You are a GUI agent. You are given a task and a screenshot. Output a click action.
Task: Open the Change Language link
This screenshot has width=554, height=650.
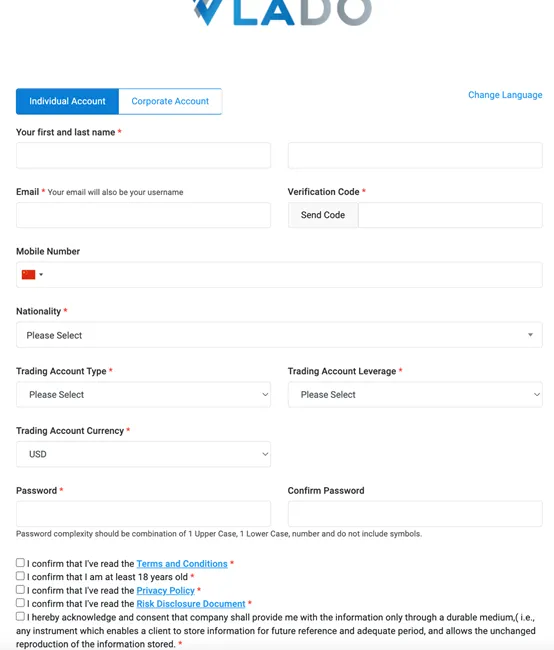(505, 95)
